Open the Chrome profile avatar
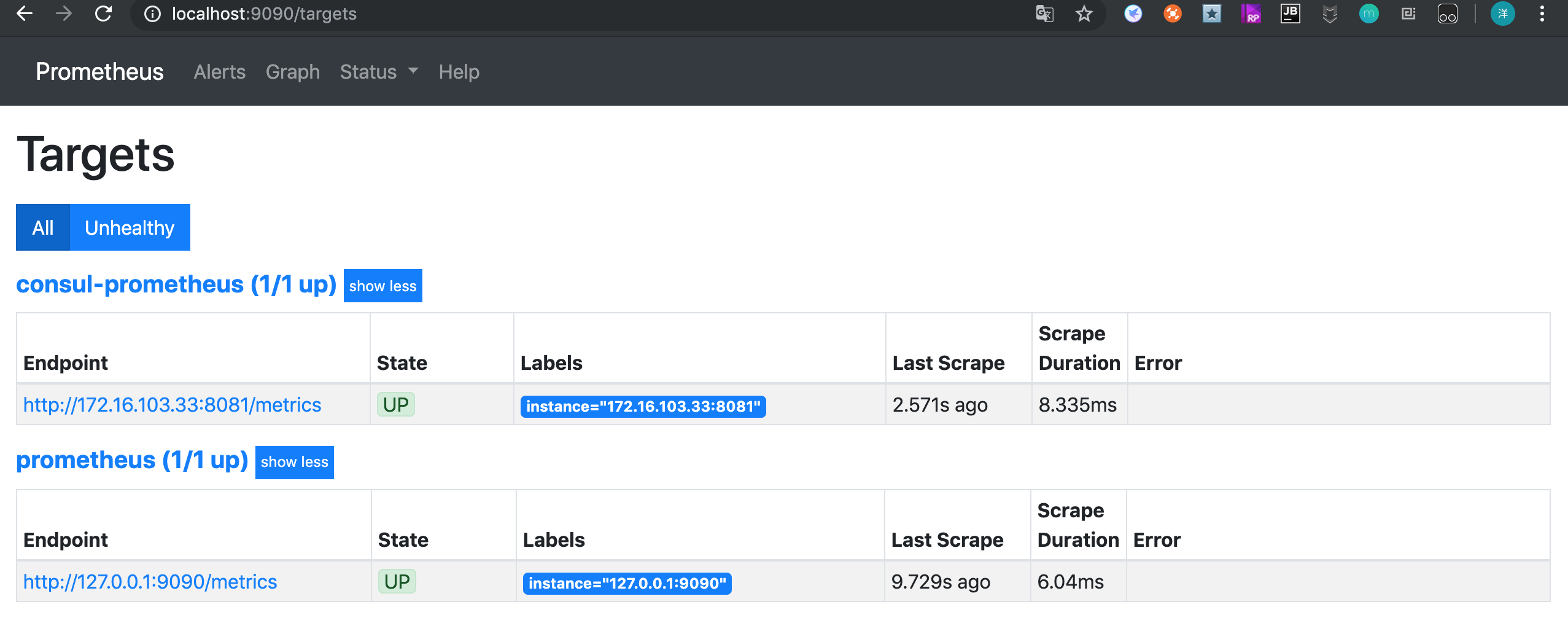The image size is (1568, 623). [x=1503, y=14]
